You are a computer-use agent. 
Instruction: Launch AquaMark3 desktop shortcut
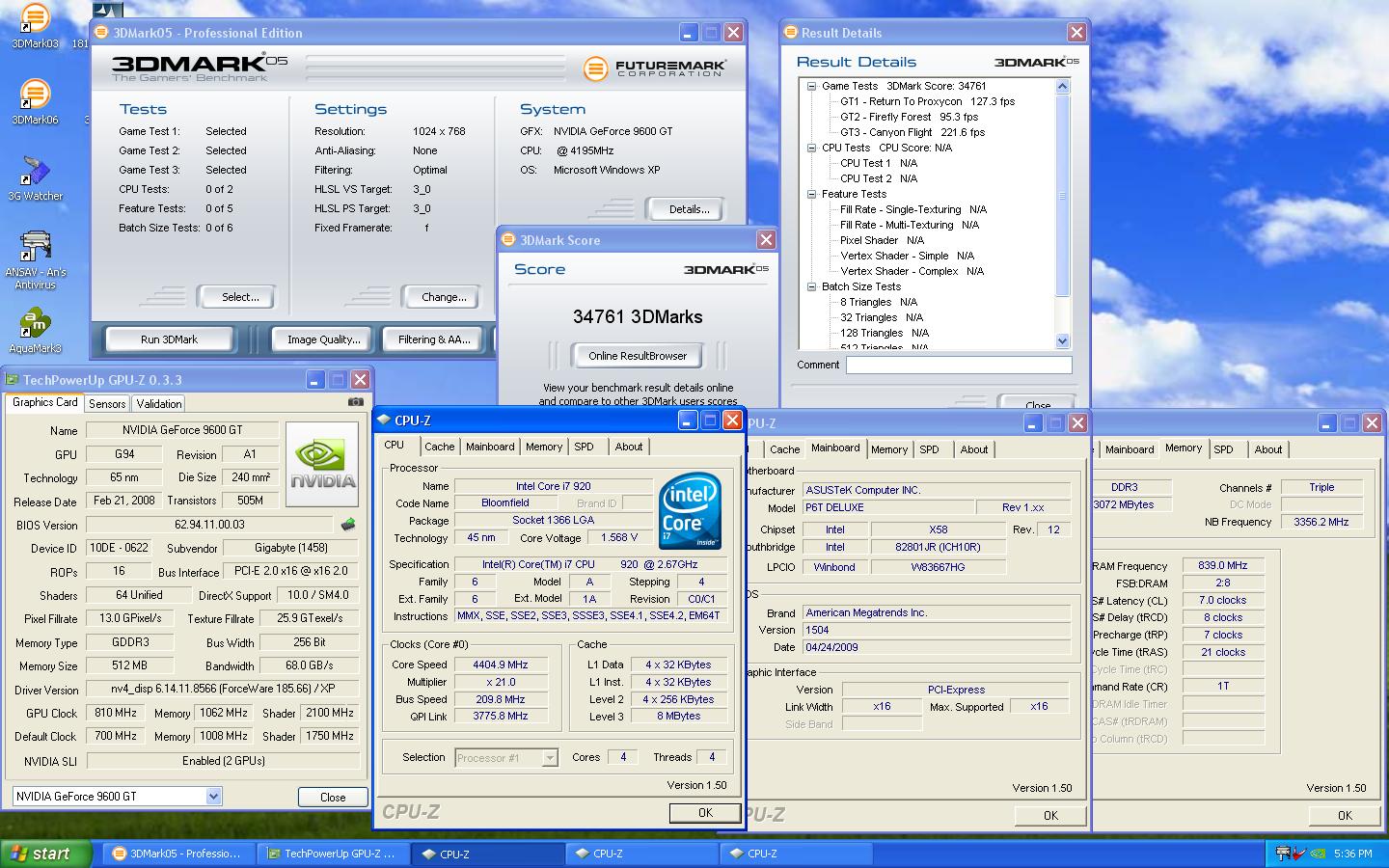(x=35, y=331)
